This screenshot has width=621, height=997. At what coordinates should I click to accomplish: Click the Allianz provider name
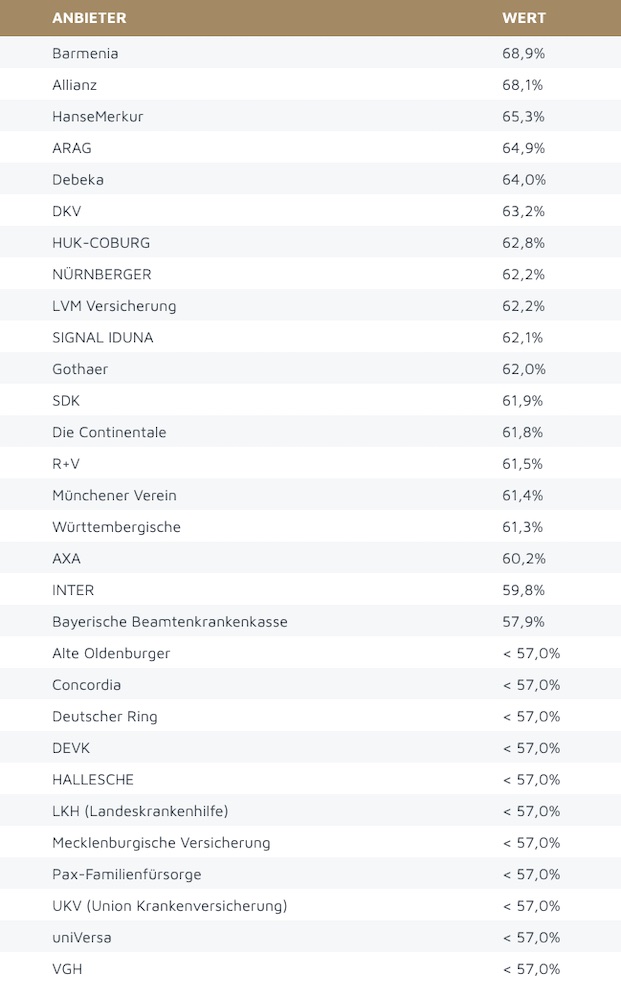[74, 85]
